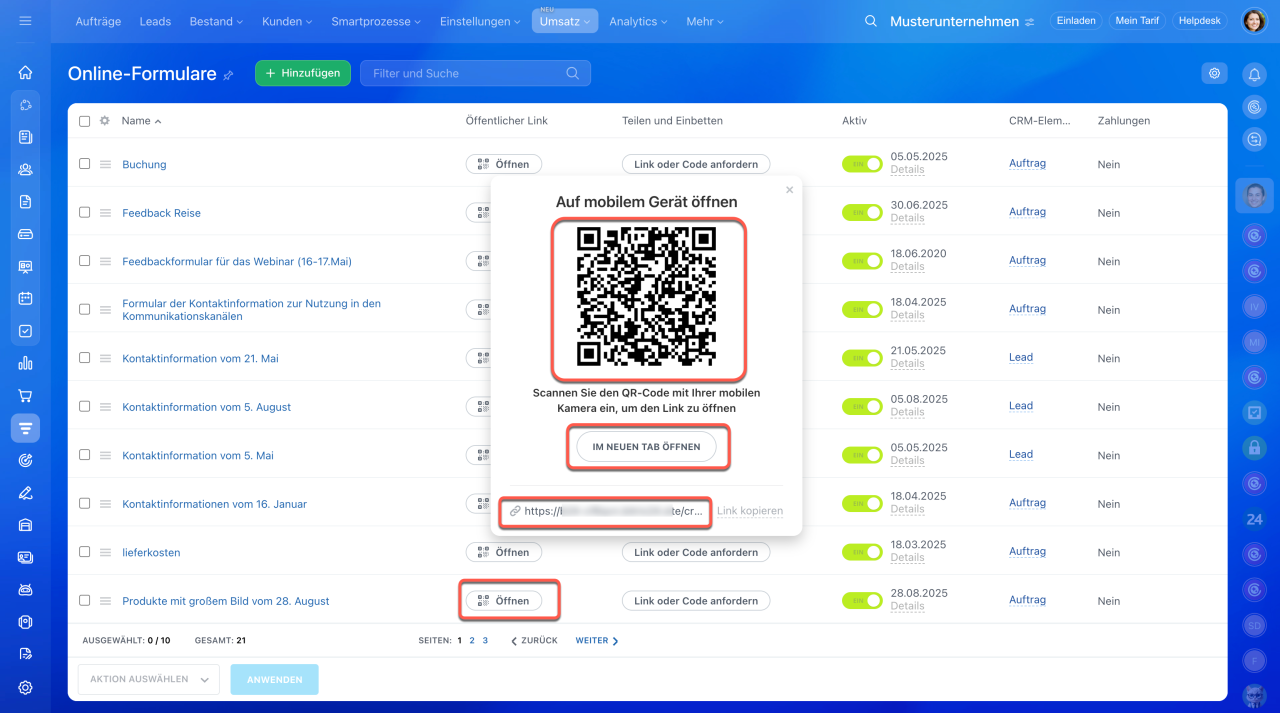The height and width of the screenshot is (713, 1280).
Task: Open the lock icon in right panel
Action: (1254, 446)
